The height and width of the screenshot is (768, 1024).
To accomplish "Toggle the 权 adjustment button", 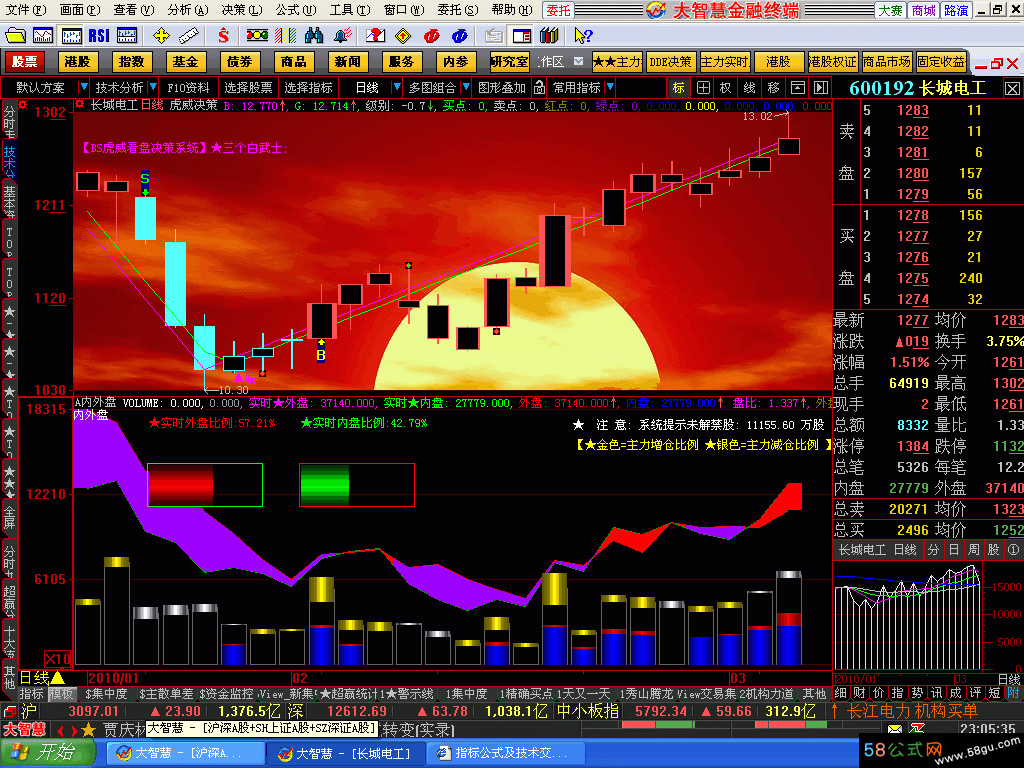I will tap(726, 88).
